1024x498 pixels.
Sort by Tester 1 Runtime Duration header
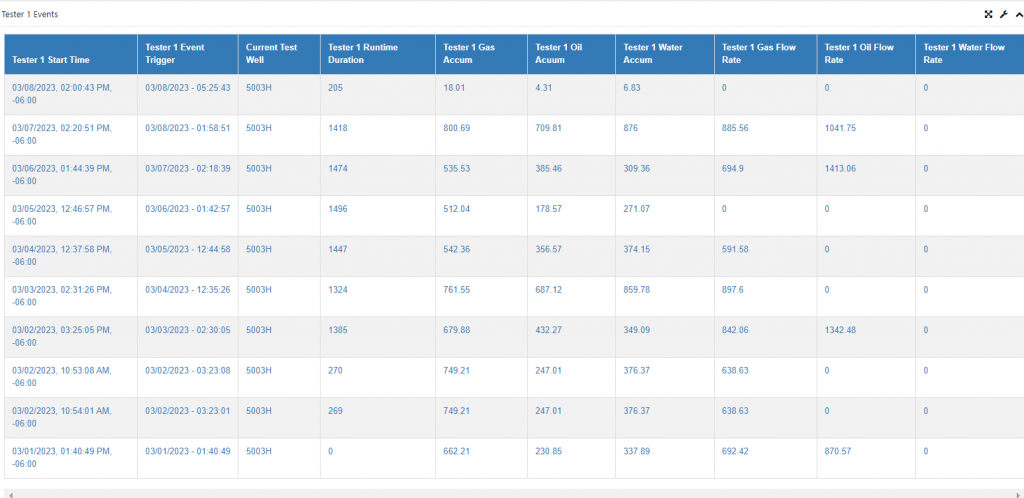363,54
